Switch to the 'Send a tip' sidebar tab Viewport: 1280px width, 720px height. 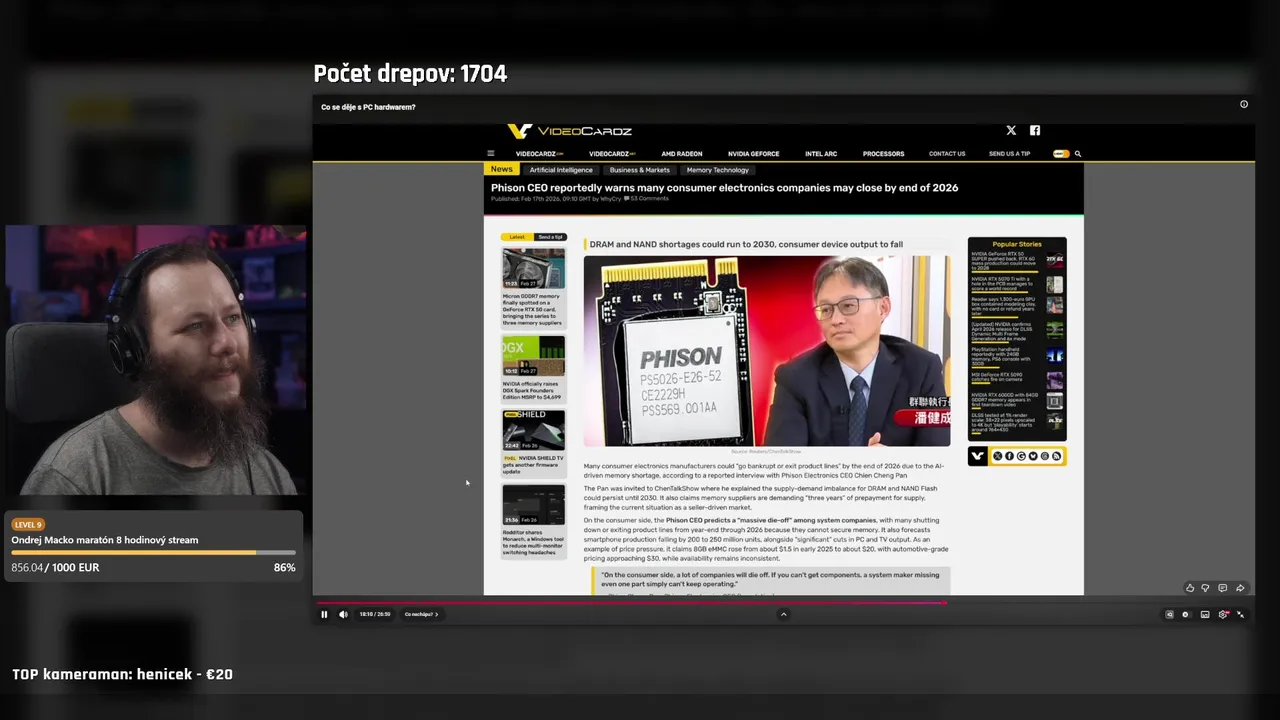pos(550,237)
